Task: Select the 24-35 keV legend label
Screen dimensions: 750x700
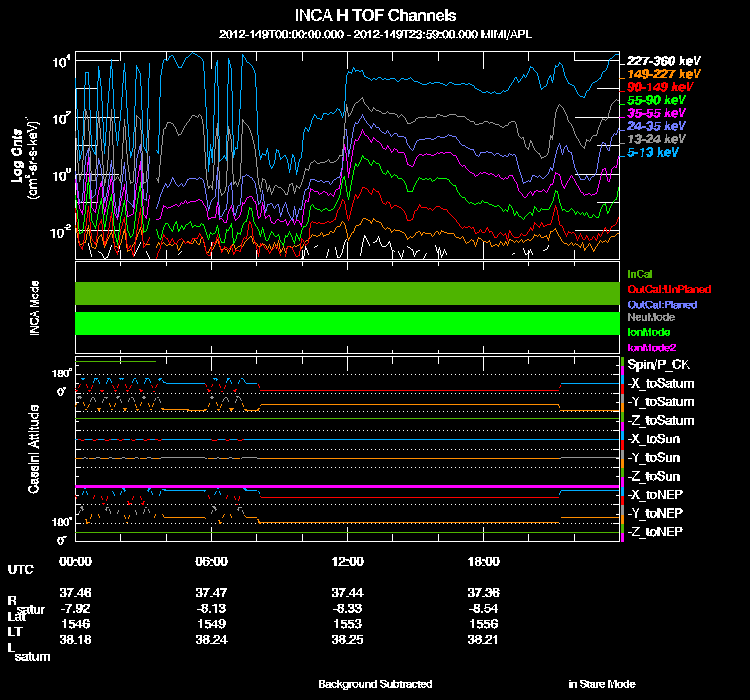Action: coord(656,126)
